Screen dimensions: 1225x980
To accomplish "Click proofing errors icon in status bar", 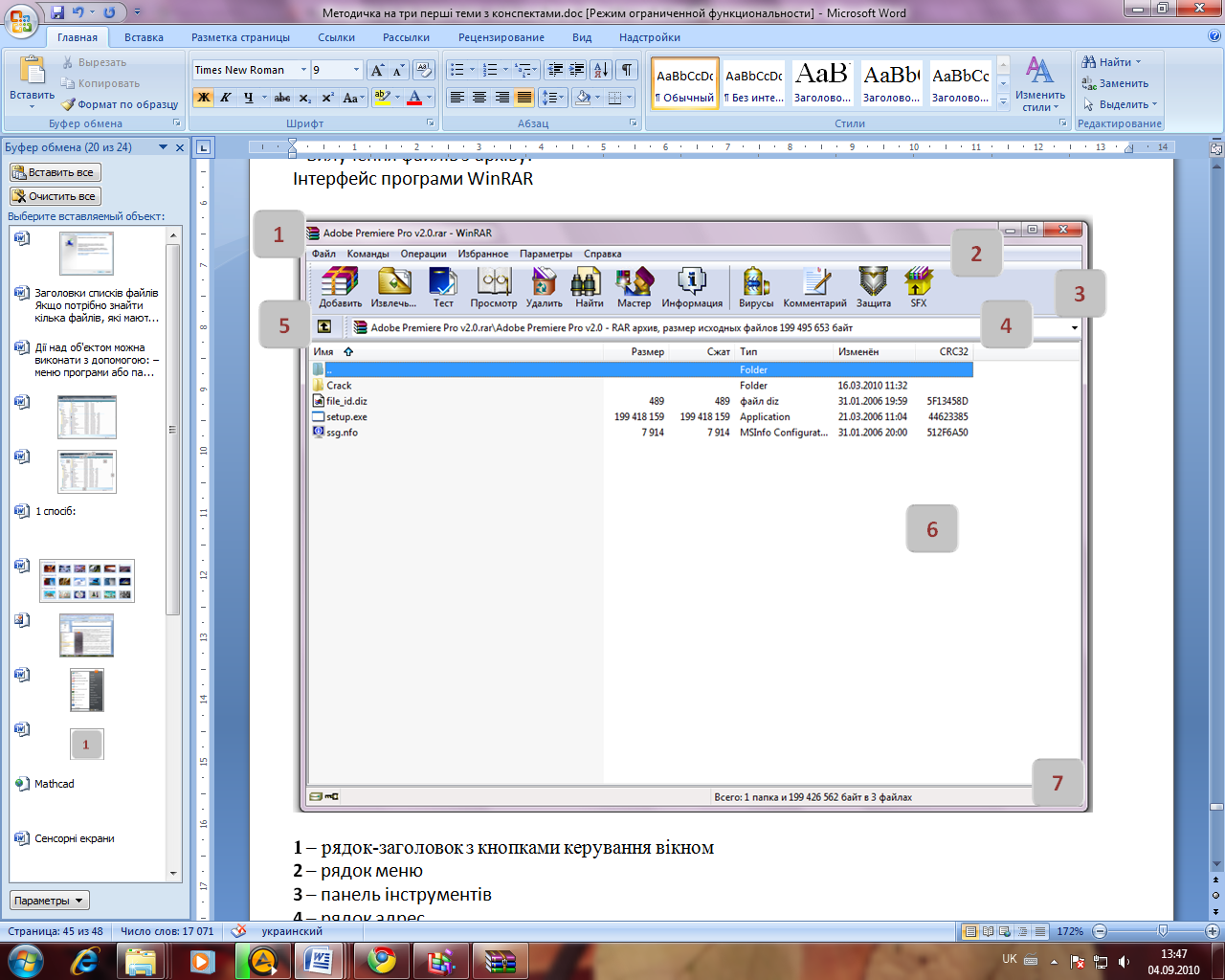I will click(239, 931).
